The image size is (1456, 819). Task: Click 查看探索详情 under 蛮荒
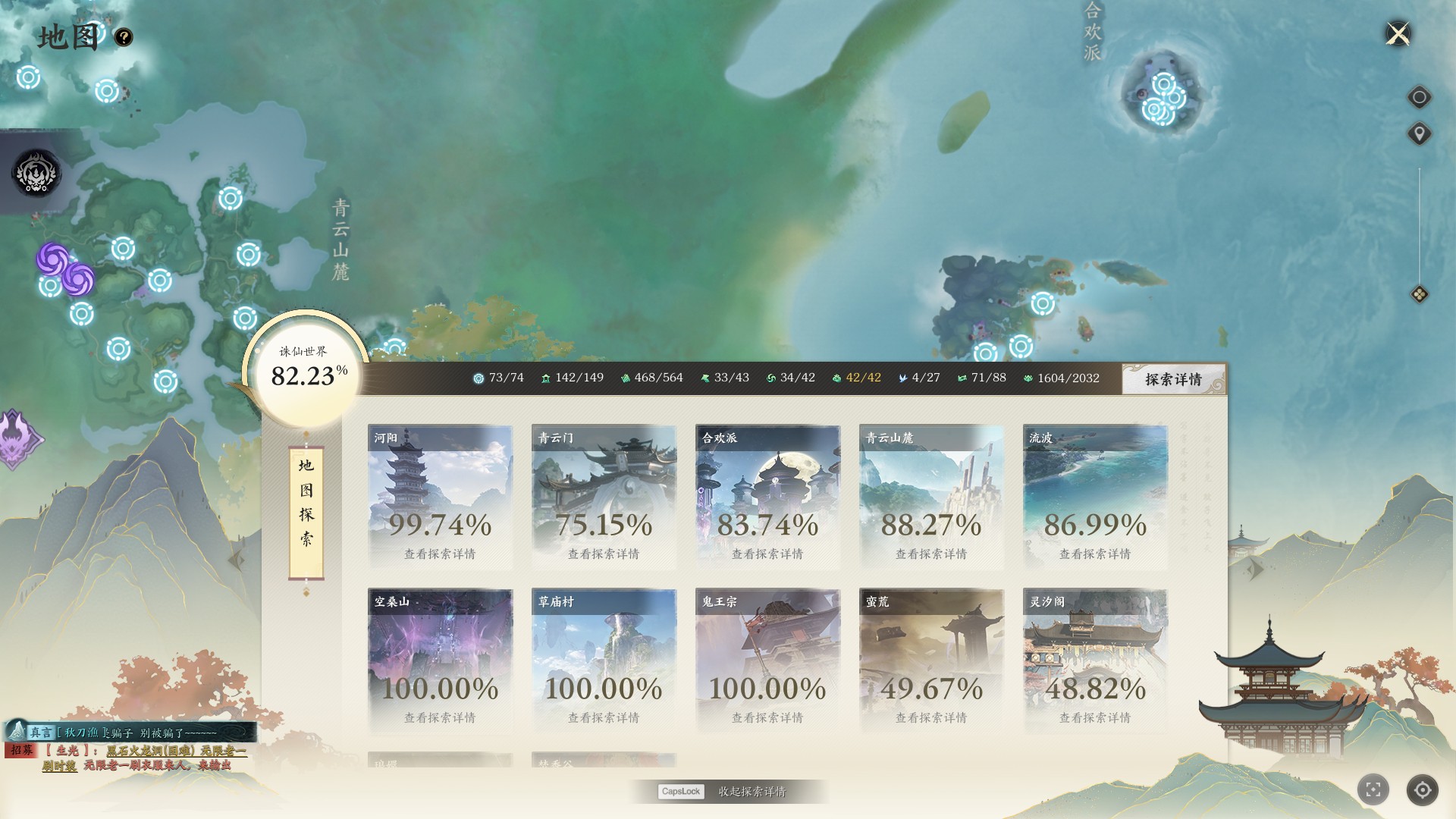point(931,718)
